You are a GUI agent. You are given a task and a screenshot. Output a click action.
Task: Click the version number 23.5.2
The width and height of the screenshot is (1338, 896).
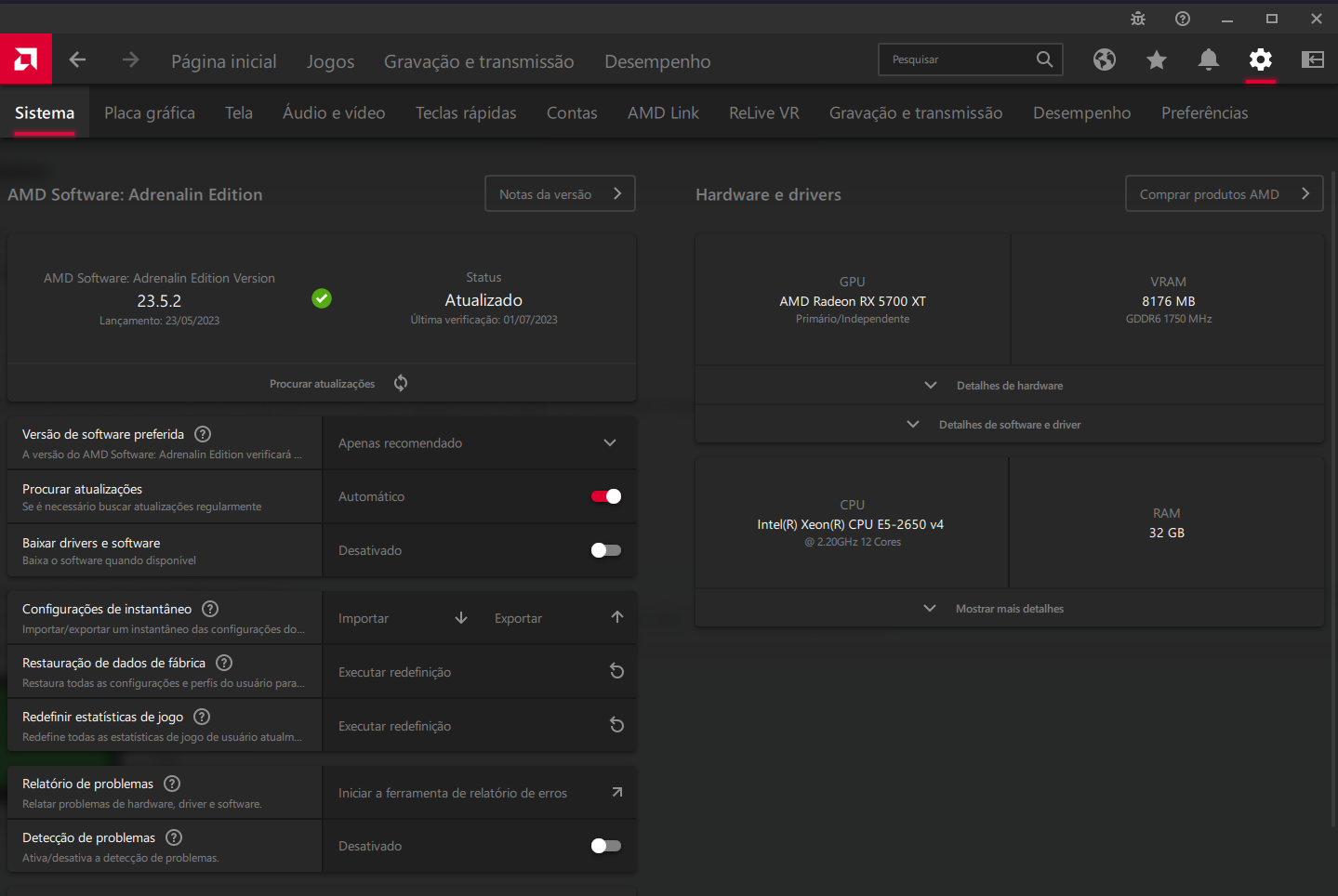[x=159, y=301]
